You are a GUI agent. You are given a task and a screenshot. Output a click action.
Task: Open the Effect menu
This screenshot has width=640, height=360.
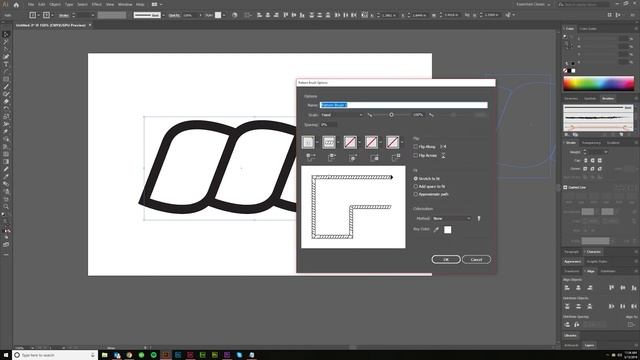pyautogui.click(x=96, y=4)
